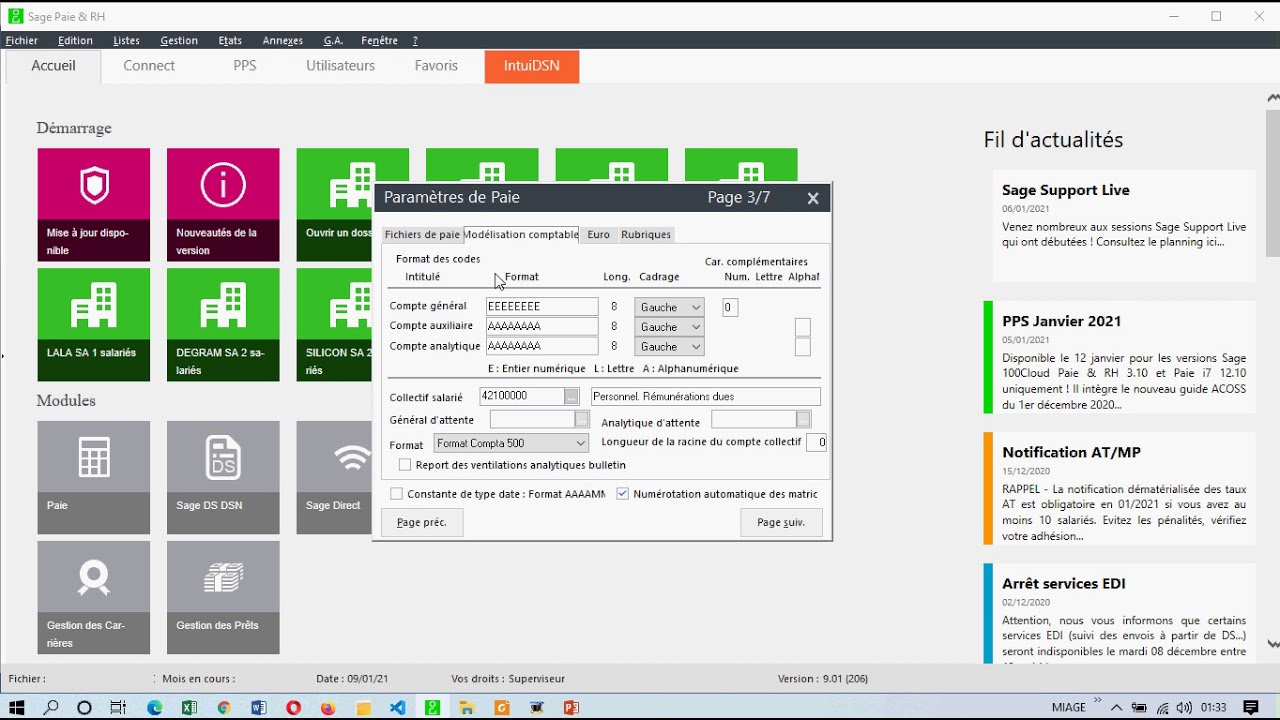Viewport: 1280px width, 720px height.
Task: Open the Windows notification center icon
Action: pos(1251,707)
